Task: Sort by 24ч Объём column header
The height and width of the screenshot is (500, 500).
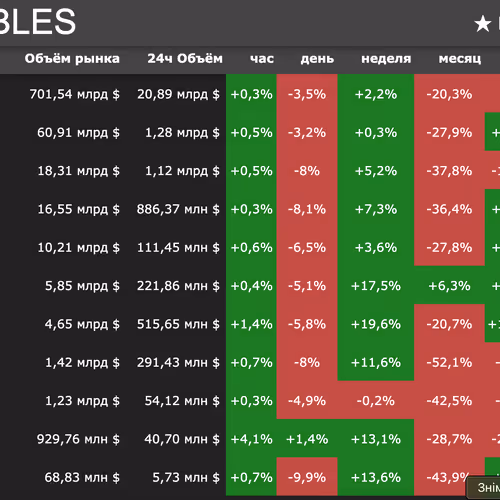Action: (x=185, y=59)
